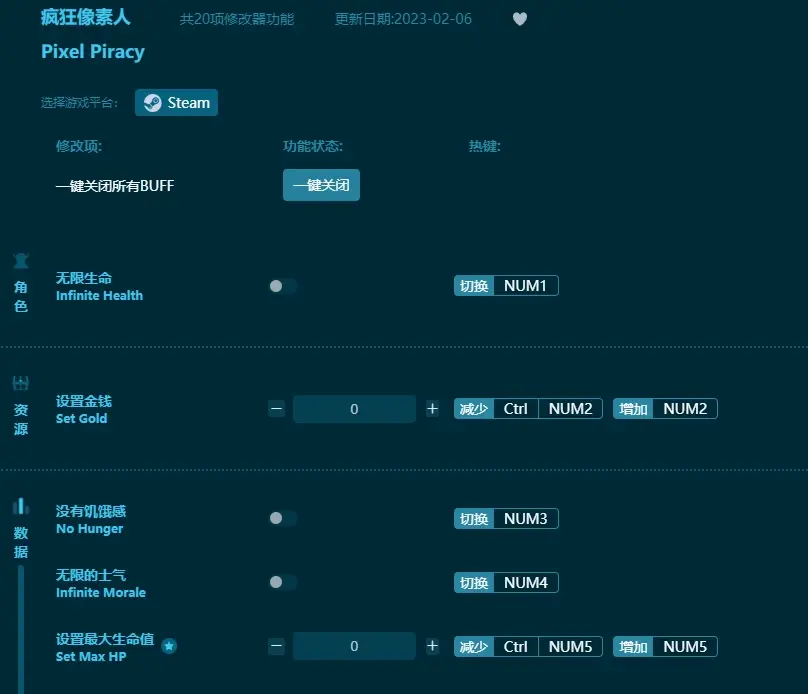Click the Set Gold value input field
808x694 pixels.
pos(355,409)
